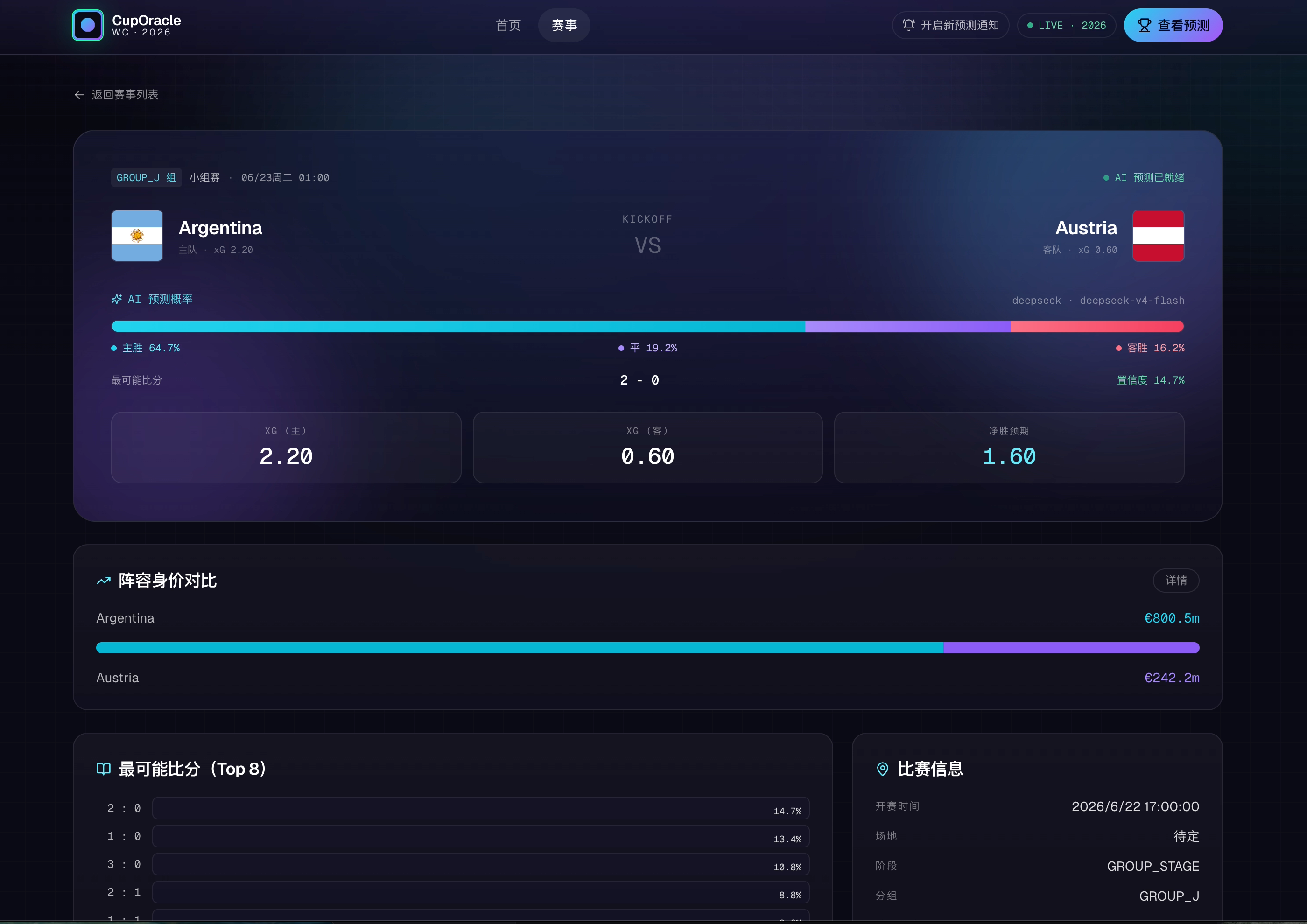The height and width of the screenshot is (924, 1307).
Task: Click the trophy icon in 查看预测
Action: point(1144,25)
